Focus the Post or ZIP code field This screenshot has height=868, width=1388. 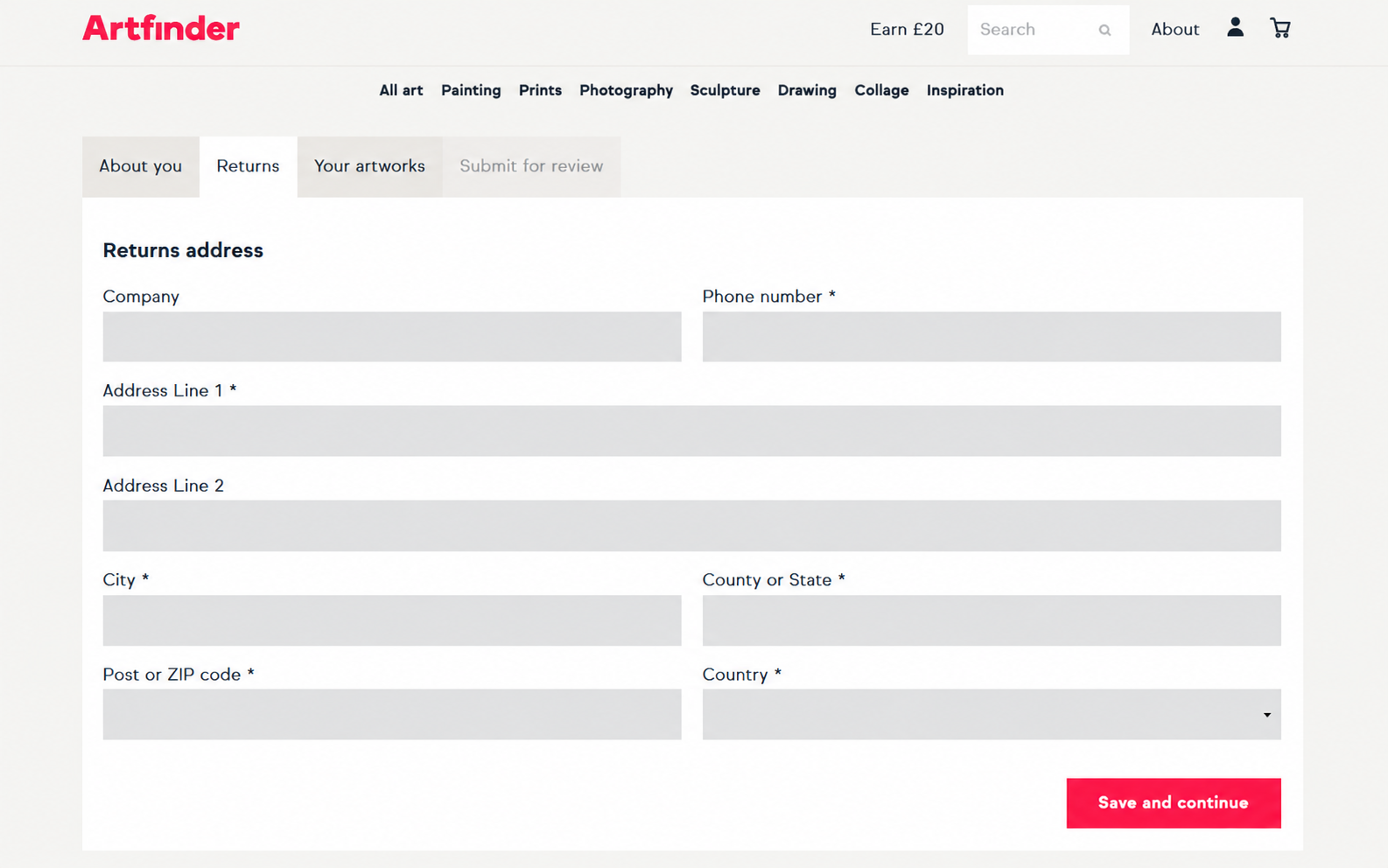pos(392,714)
